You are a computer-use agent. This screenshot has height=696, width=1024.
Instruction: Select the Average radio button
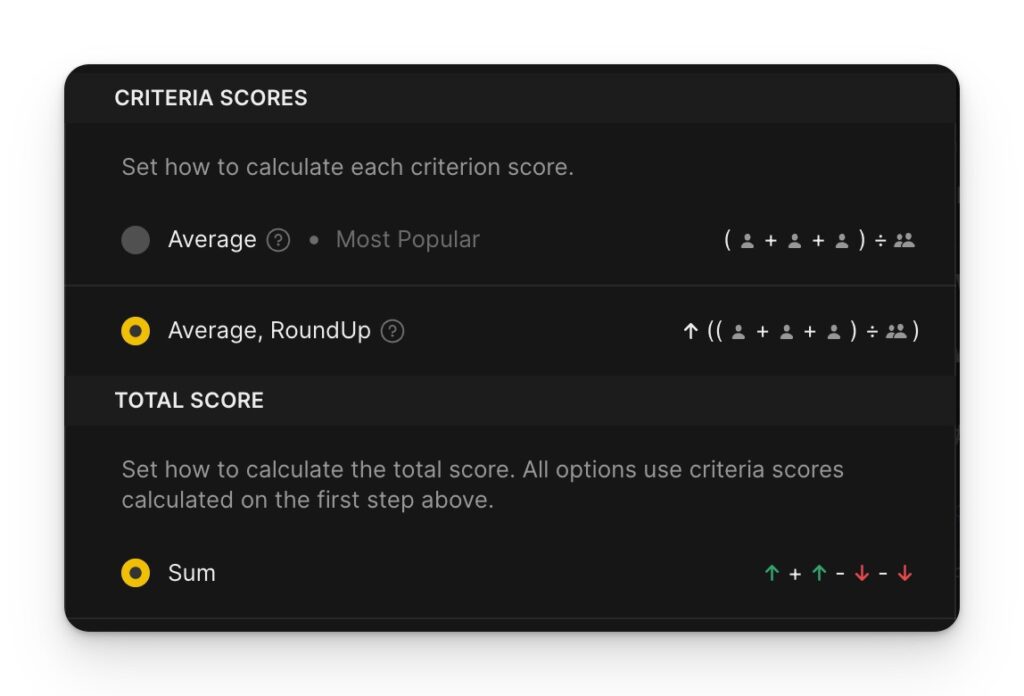135,240
